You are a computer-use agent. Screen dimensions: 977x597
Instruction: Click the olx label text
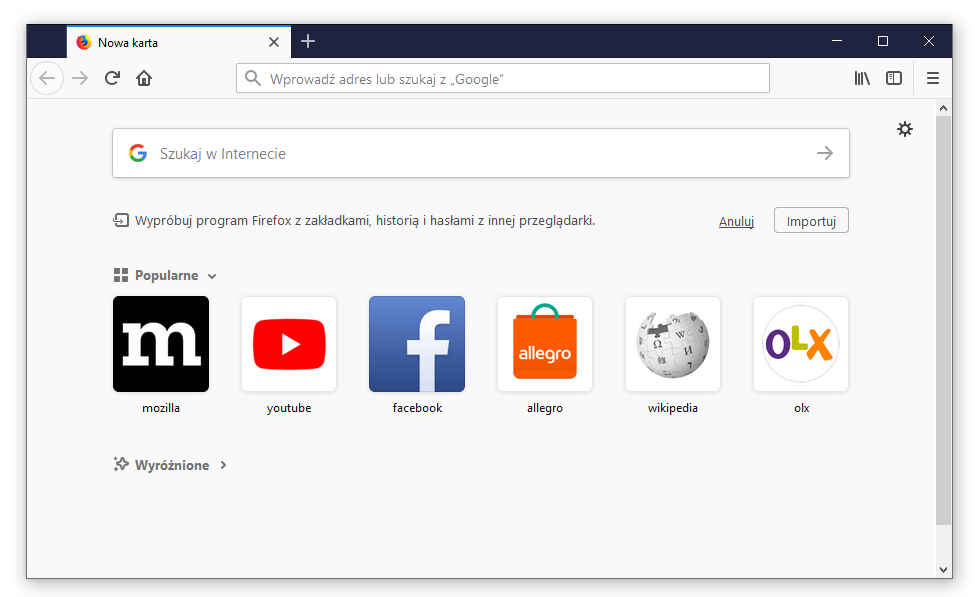pos(801,408)
